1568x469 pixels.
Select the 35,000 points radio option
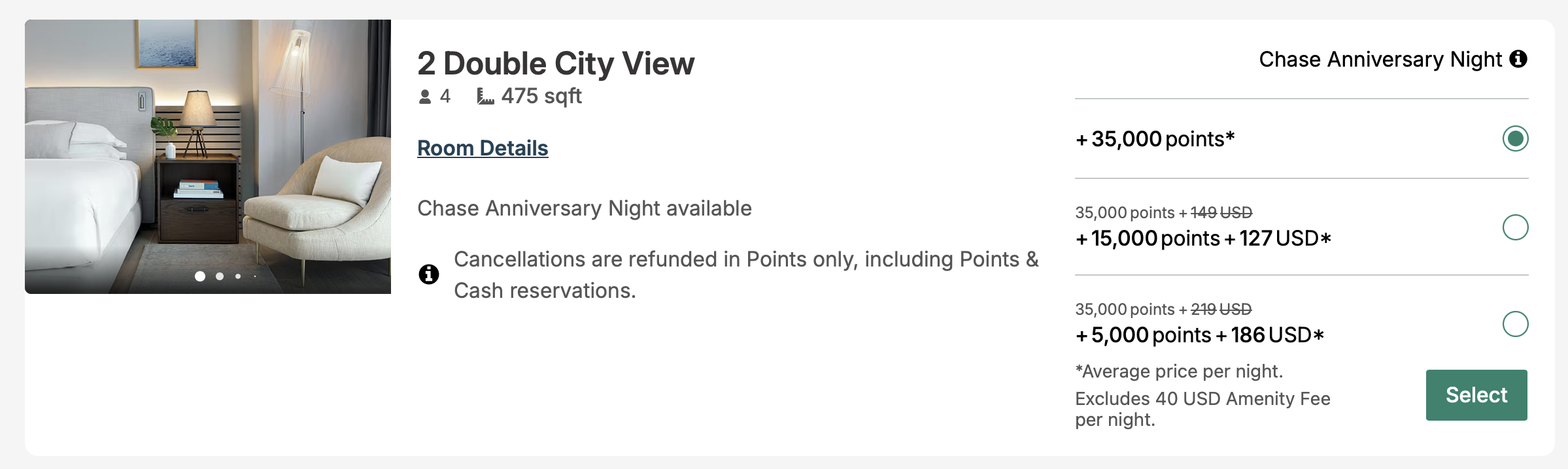pyautogui.click(x=1515, y=138)
